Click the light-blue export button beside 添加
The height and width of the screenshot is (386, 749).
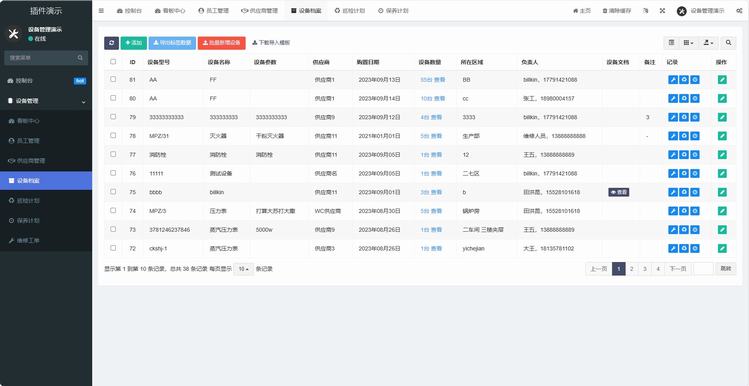coord(172,43)
